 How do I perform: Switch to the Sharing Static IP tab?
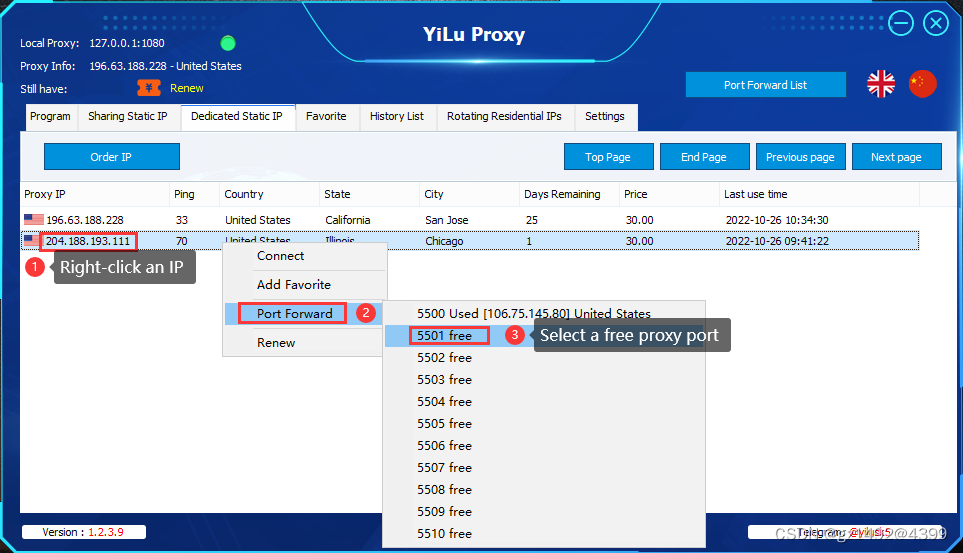coord(128,117)
